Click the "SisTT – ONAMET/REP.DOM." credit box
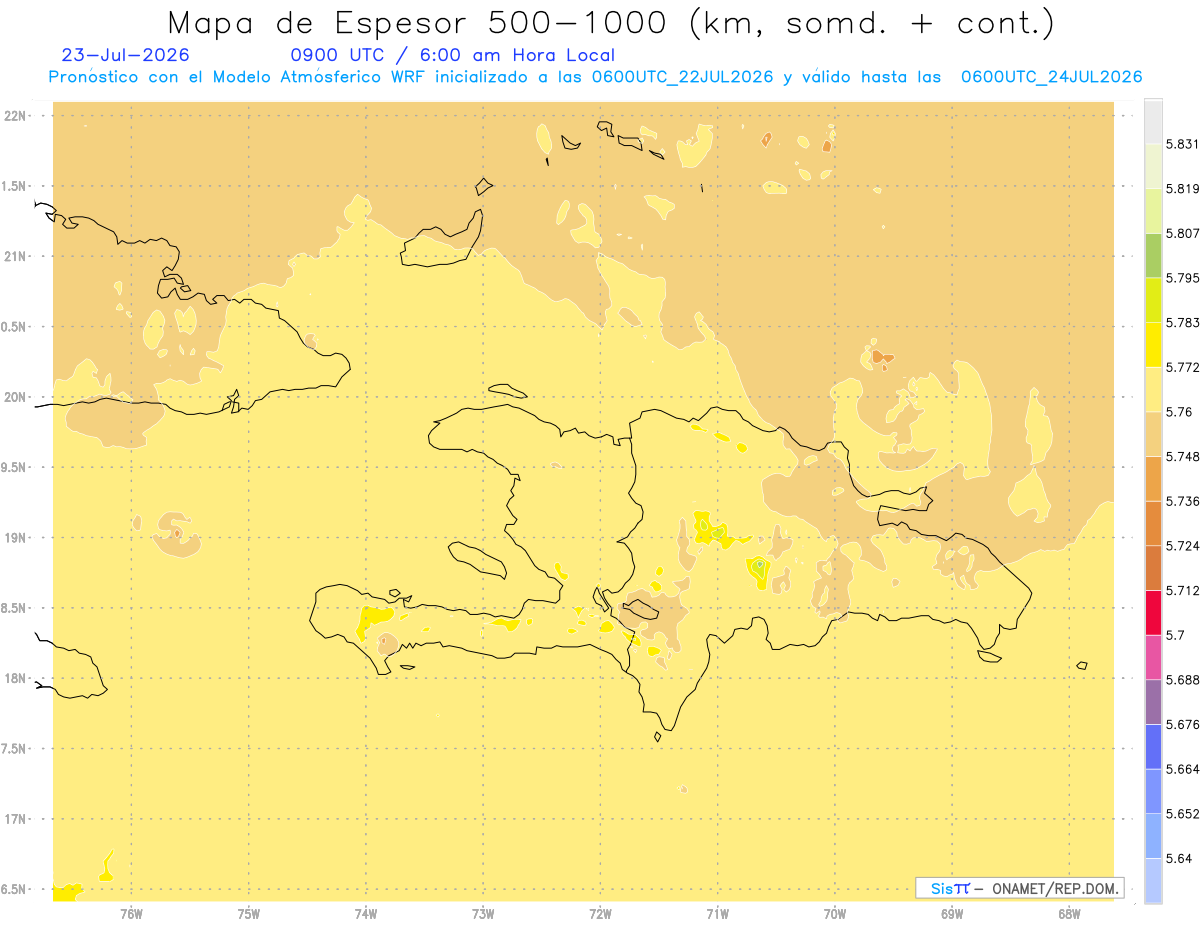This screenshot has width=1200, height=927. coord(1020,888)
